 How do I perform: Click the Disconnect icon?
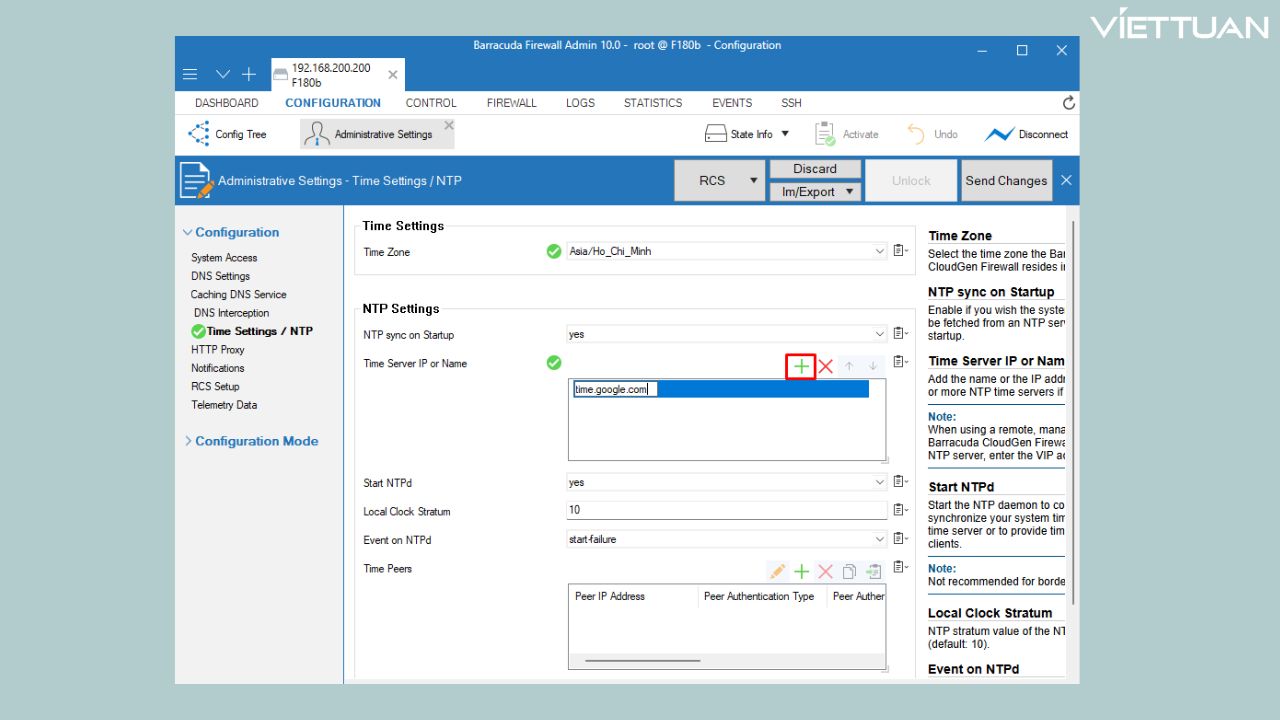coord(999,134)
